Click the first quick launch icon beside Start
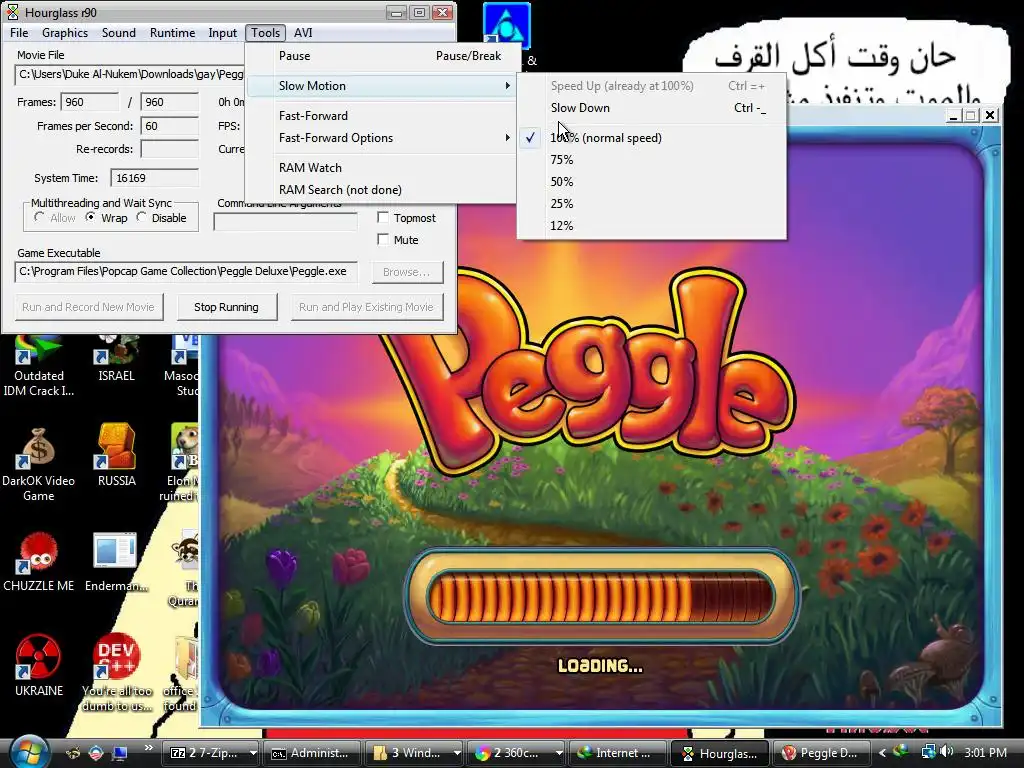 [x=74, y=753]
